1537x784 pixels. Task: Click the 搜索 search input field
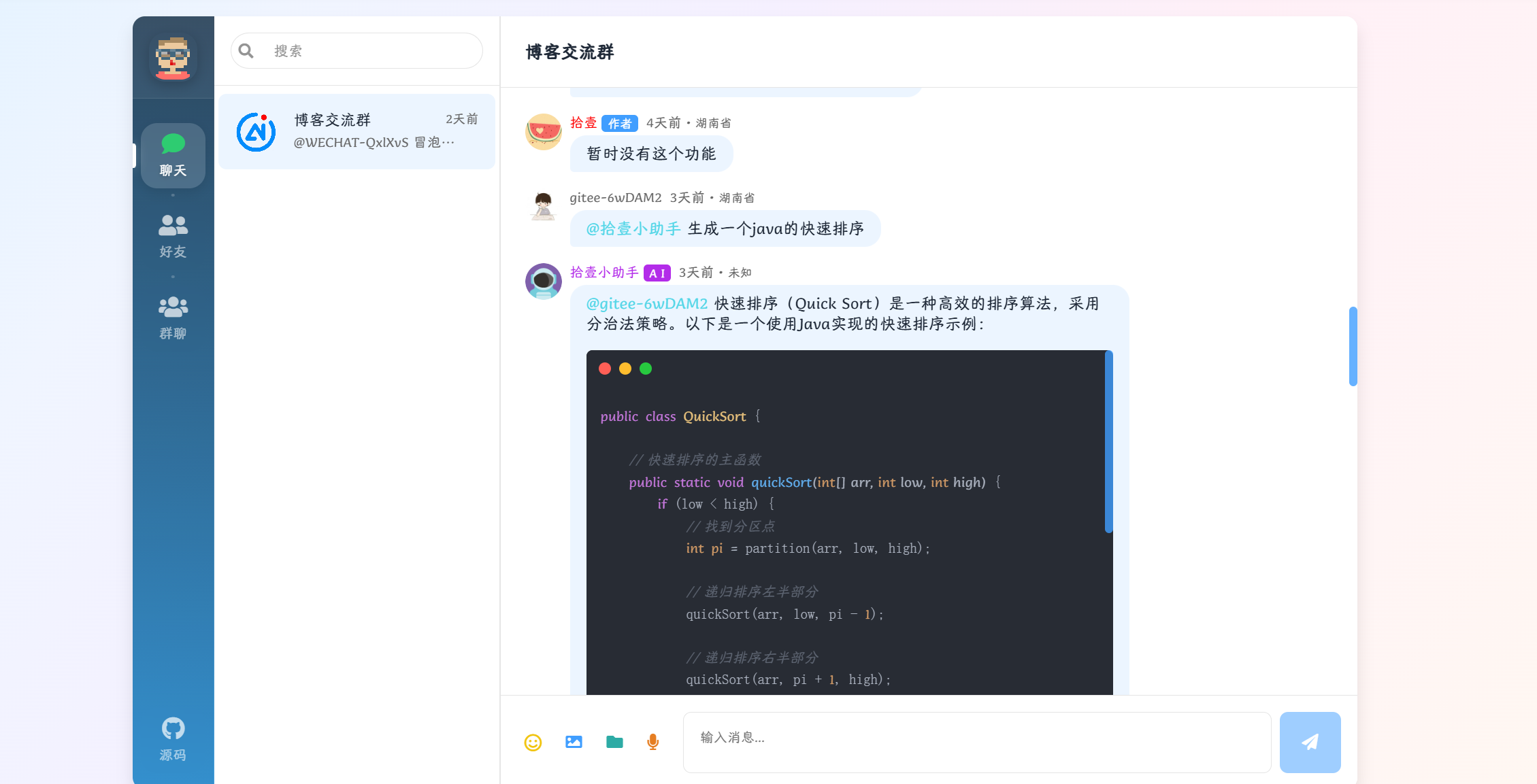[x=357, y=51]
